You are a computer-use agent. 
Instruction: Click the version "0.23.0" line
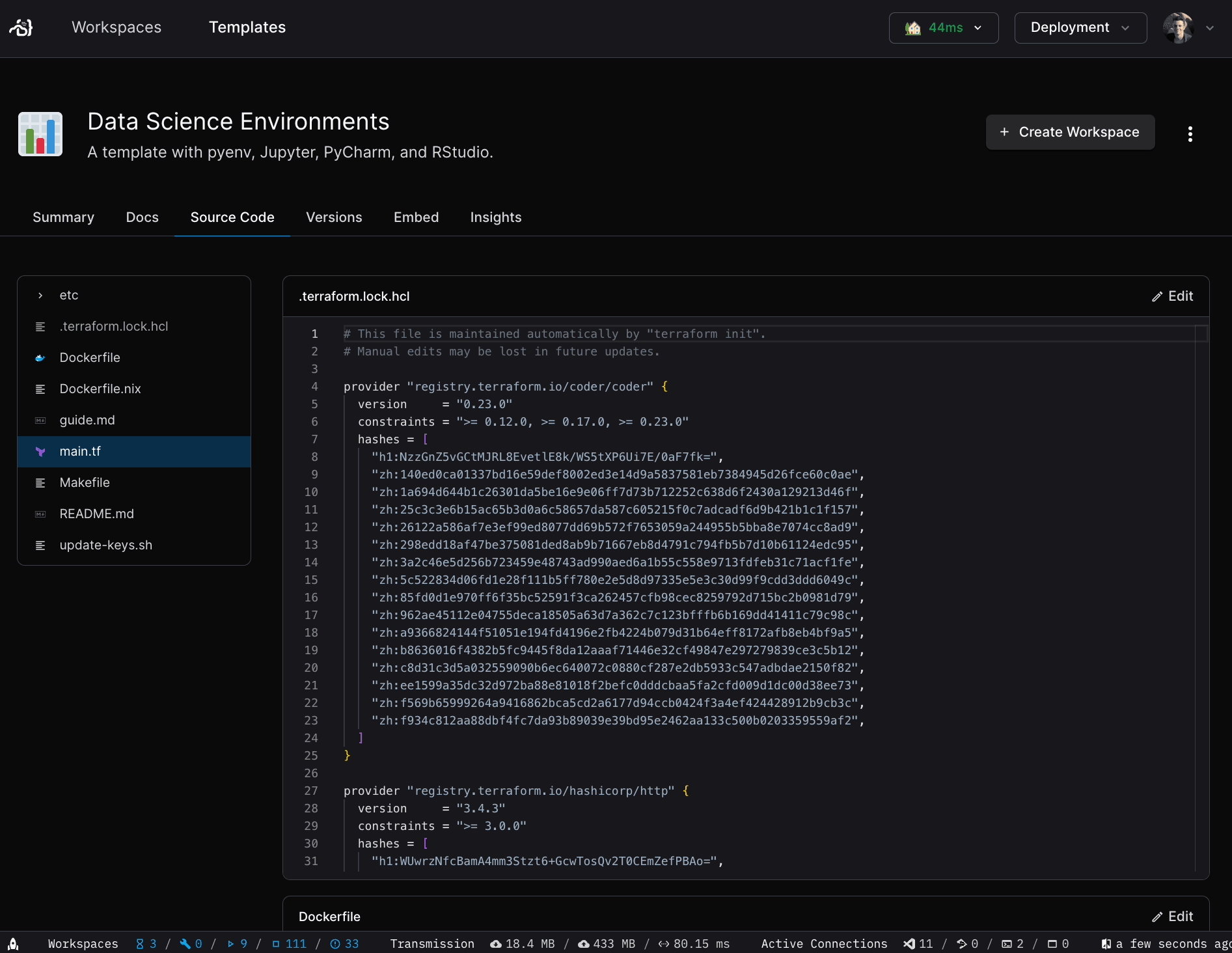pos(435,404)
